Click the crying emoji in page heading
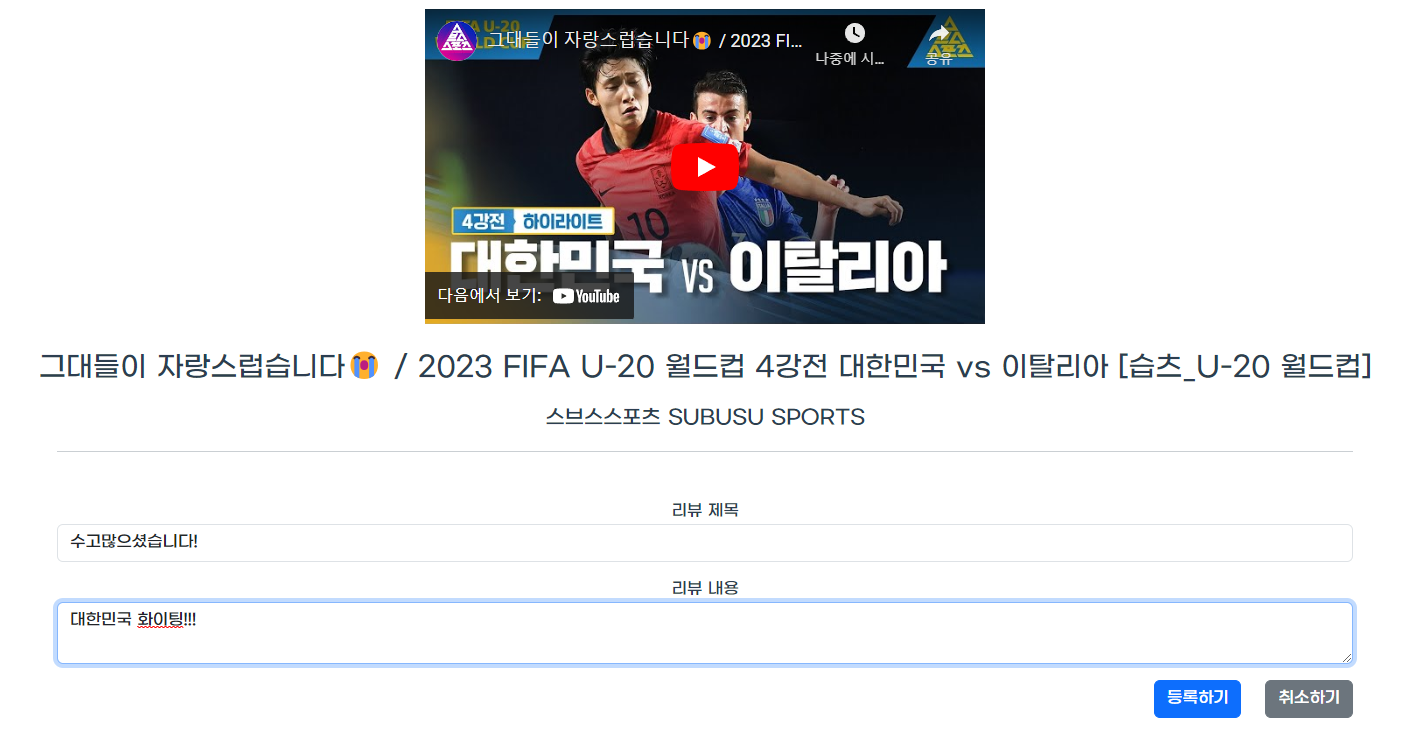1421x735 pixels. [x=364, y=366]
